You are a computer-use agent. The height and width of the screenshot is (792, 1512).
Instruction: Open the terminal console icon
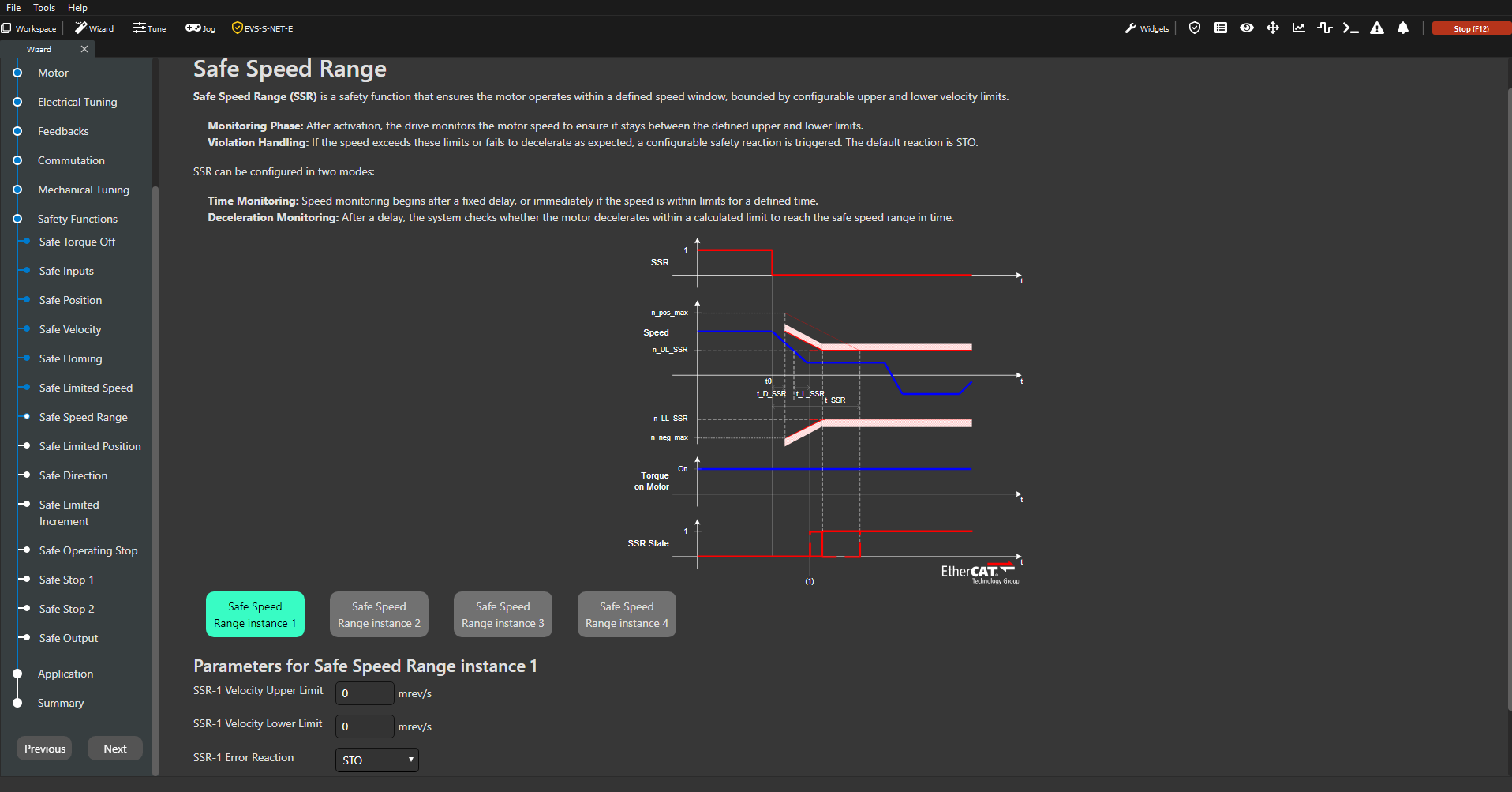[x=1350, y=28]
